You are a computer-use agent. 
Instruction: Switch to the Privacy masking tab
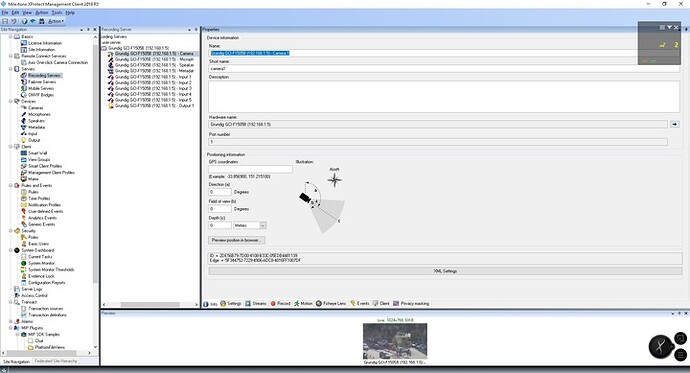click(411, 304)
